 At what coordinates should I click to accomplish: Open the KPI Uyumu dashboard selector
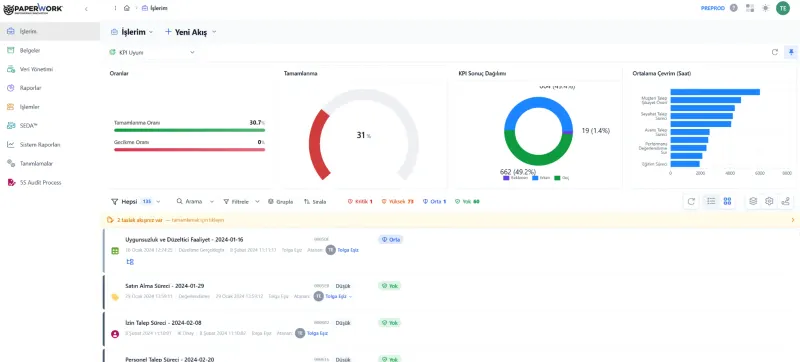click(152, 52)
